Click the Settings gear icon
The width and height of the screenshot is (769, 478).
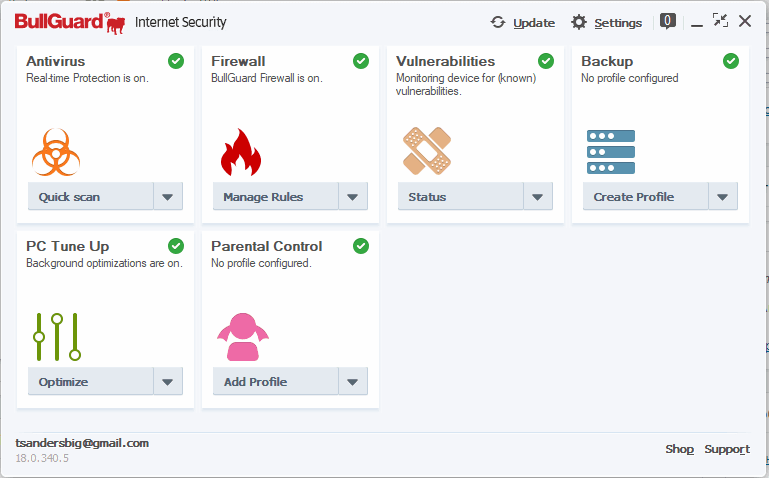coord(579,22)
